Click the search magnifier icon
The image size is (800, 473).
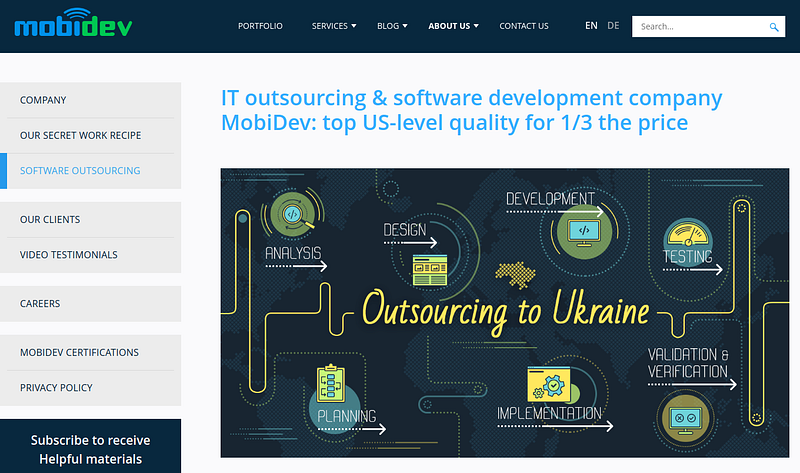[x=773, y=27]
